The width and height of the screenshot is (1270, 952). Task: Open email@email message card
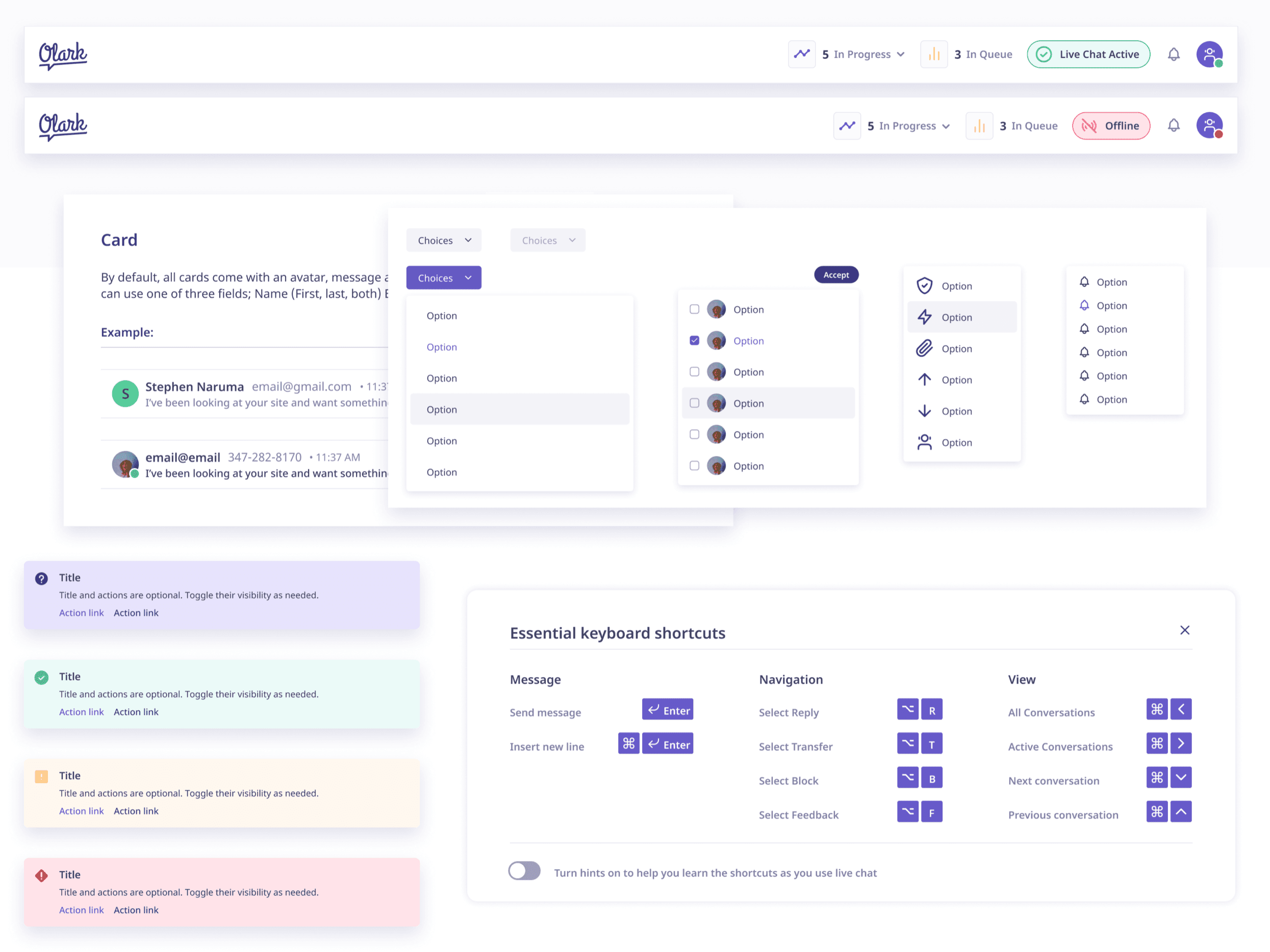point(245,464)
